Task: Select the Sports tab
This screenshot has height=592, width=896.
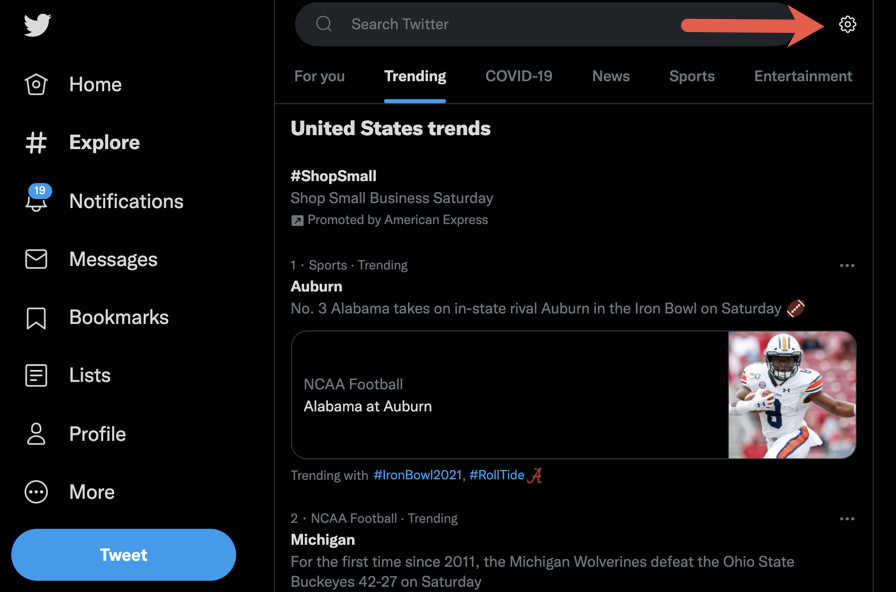Action: pyautogui.click(x=691, y=76)
